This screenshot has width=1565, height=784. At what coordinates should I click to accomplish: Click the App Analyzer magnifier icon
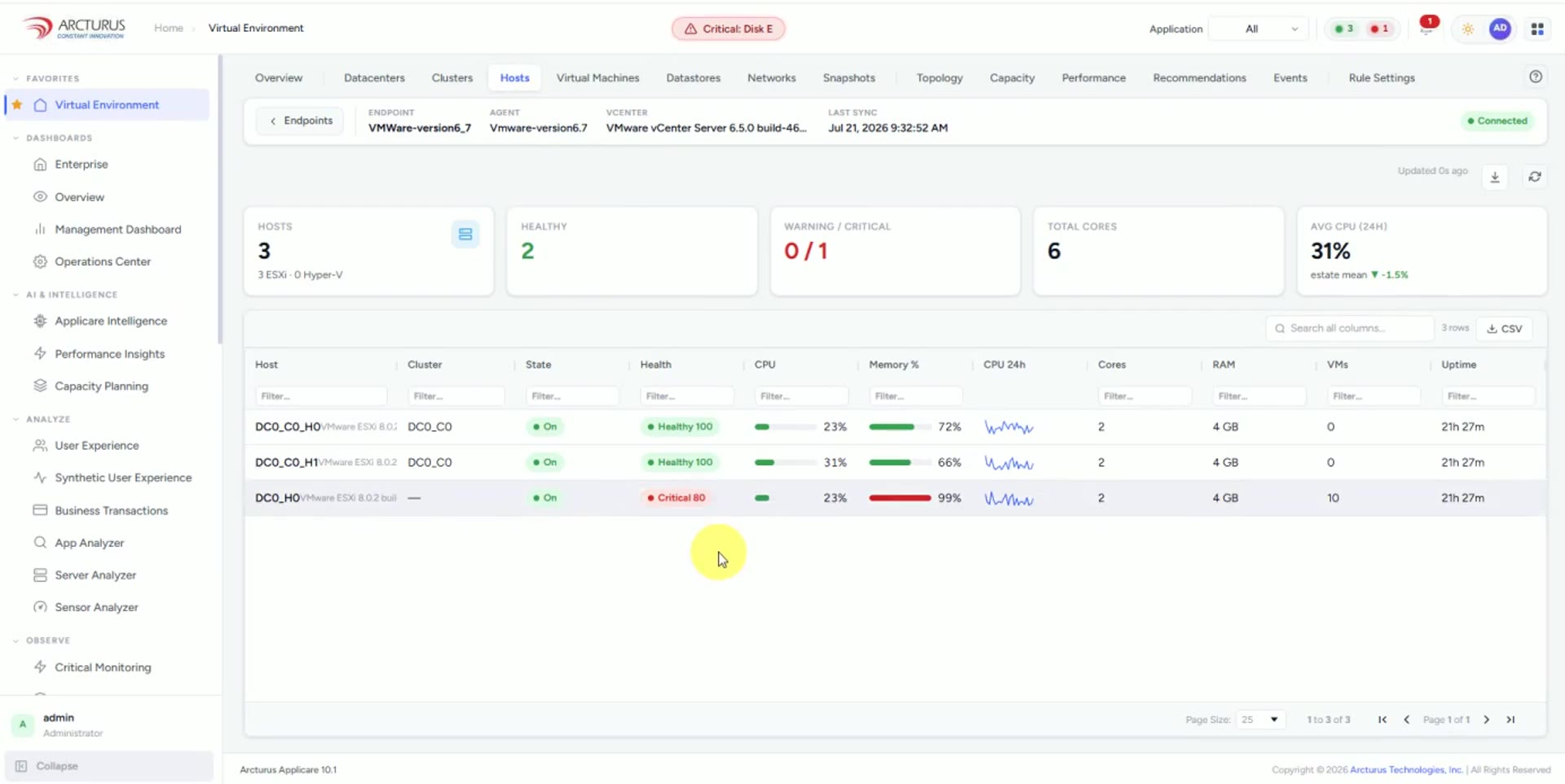40,542
